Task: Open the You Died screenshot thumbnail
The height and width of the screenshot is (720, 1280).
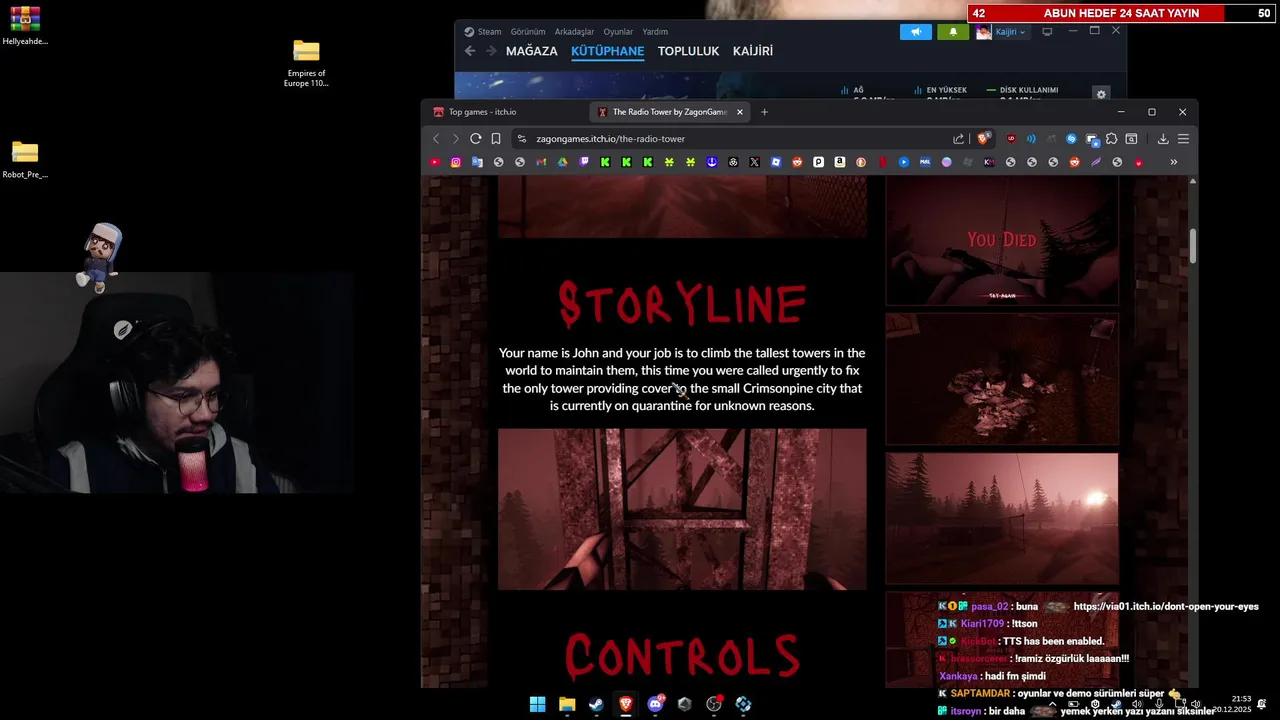Action: pyautogui.click(x=1002, y=240)
